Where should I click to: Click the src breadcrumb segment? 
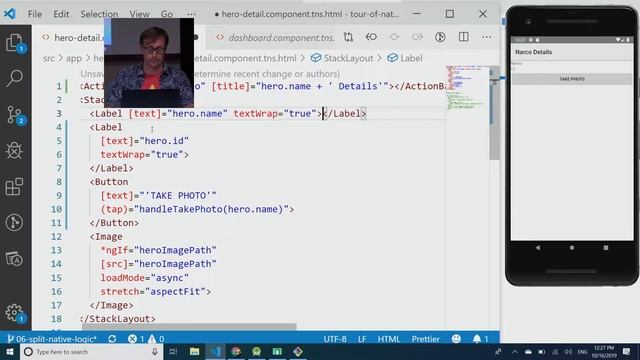point(49,58)
